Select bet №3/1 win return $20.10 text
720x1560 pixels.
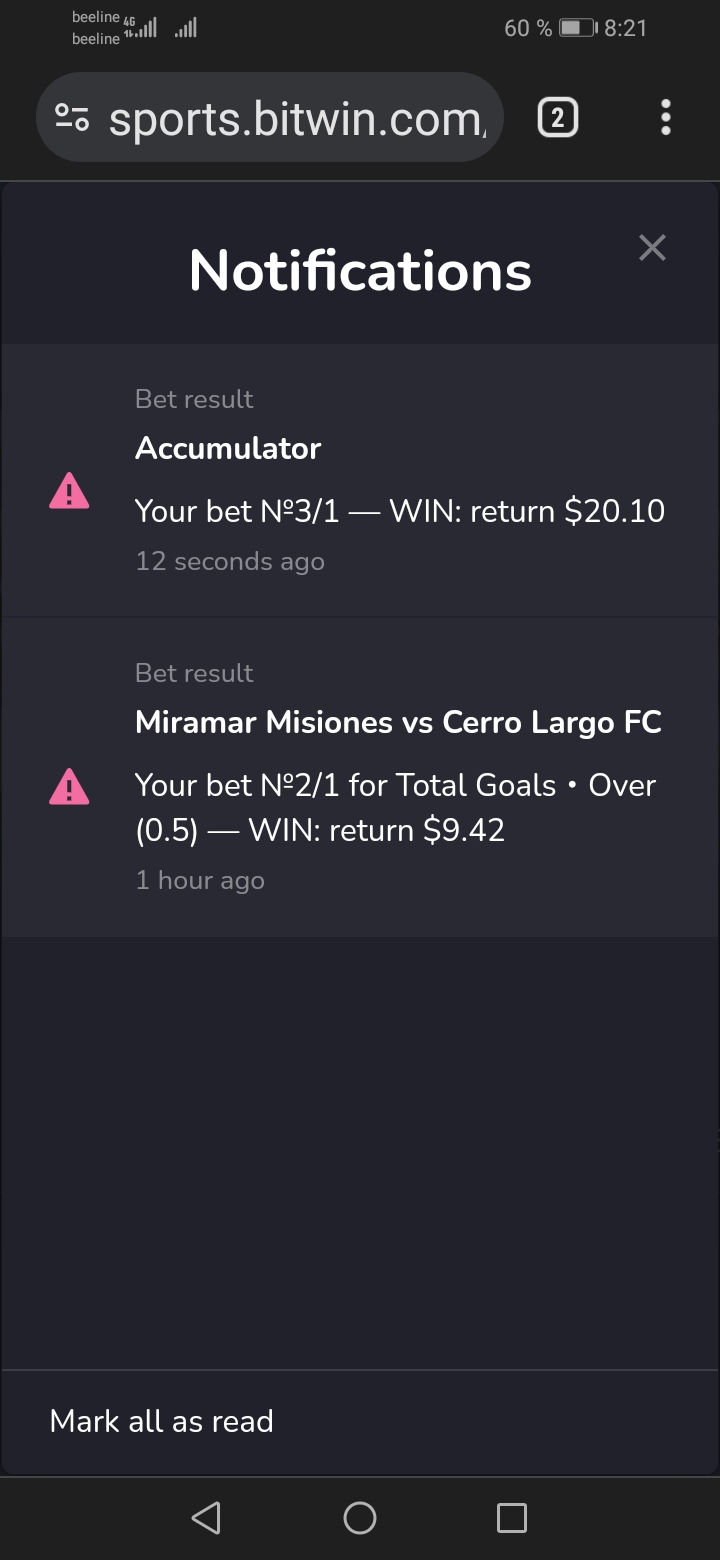pyautogui.click(x=399, y=511)
